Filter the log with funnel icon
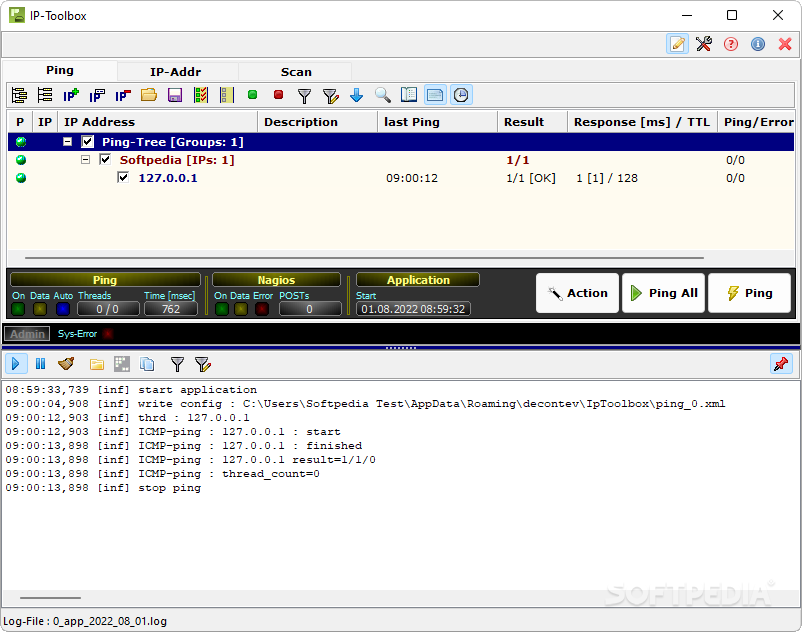This screenshot has height=632, width=802. tap(177, 365)
